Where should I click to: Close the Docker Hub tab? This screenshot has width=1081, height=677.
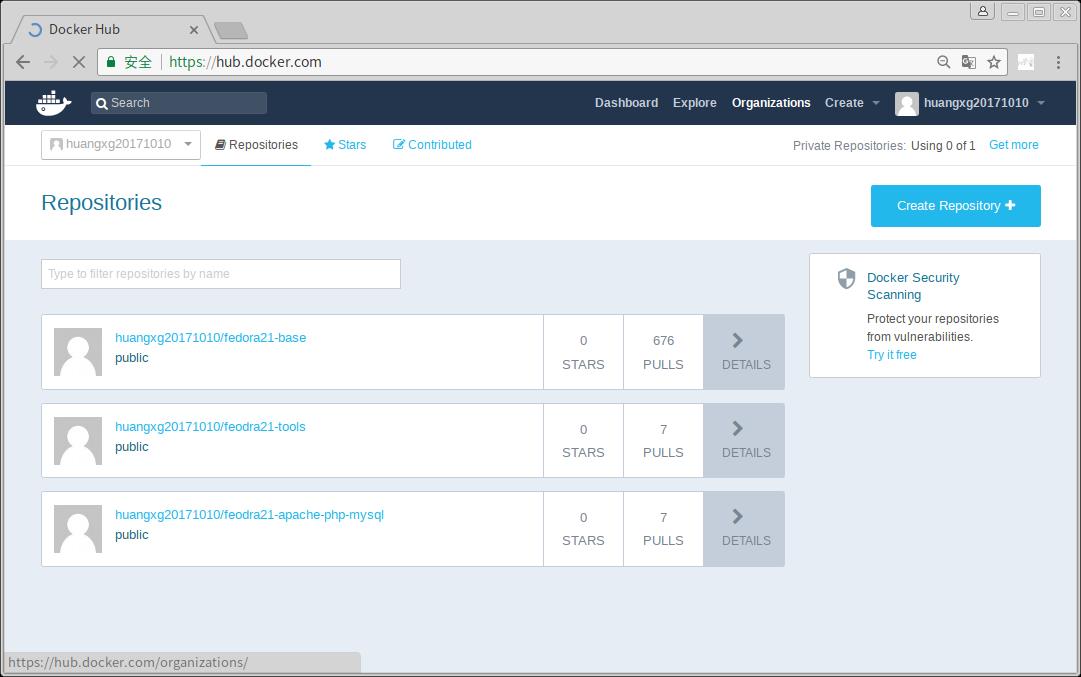(194, 30)
